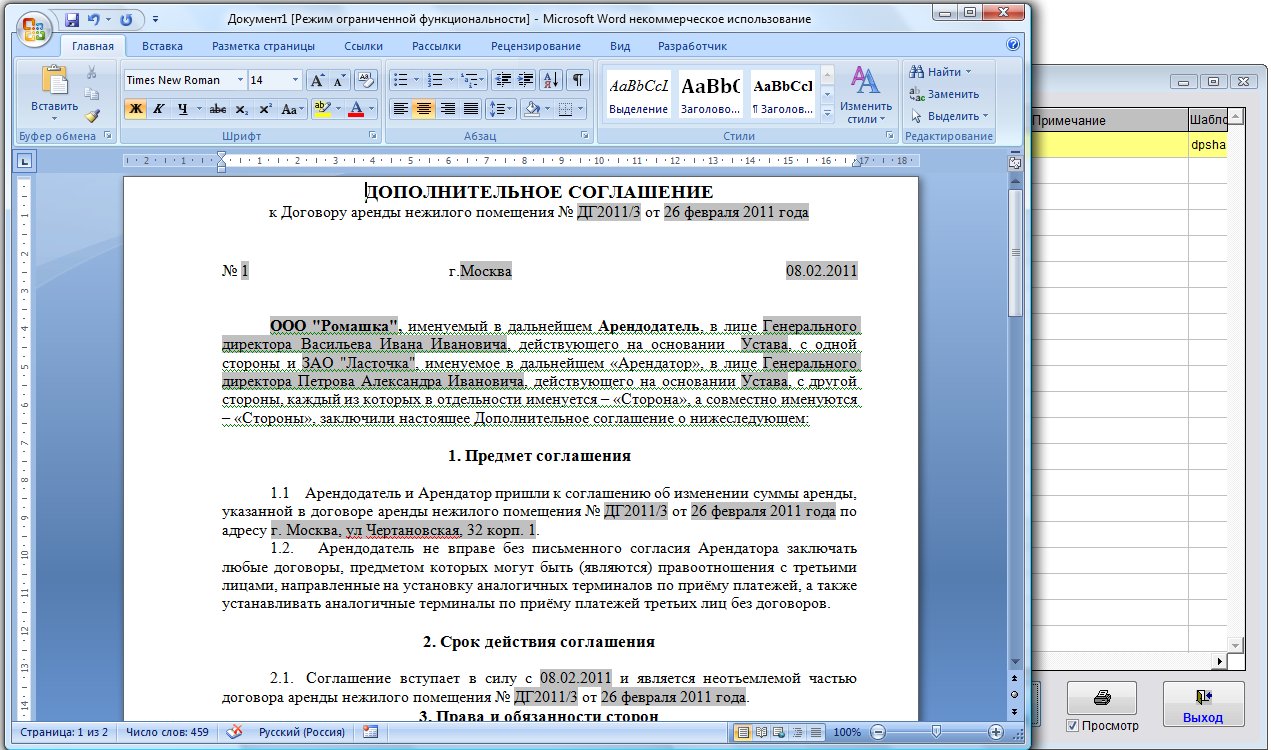Click the Word Help question mark icon
This screenshot has height=750, width=1271.
coord(1013,45)
